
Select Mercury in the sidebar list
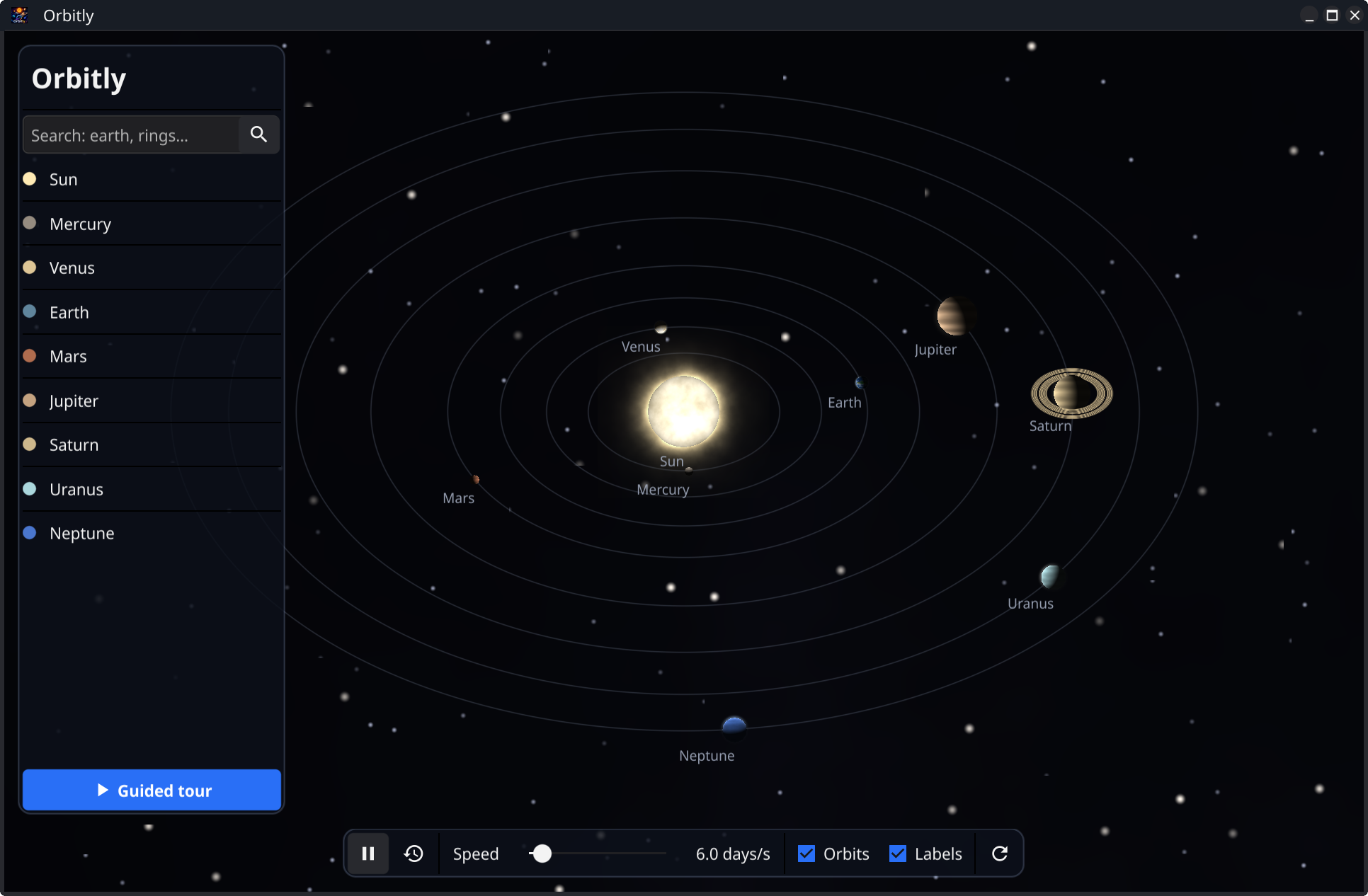pos(152,224)
